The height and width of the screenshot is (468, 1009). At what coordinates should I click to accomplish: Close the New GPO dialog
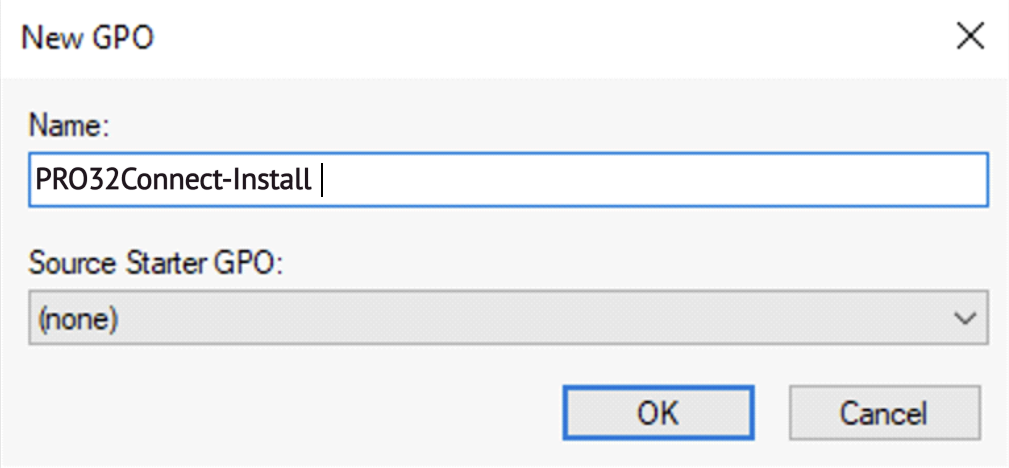tap(969, 38)
